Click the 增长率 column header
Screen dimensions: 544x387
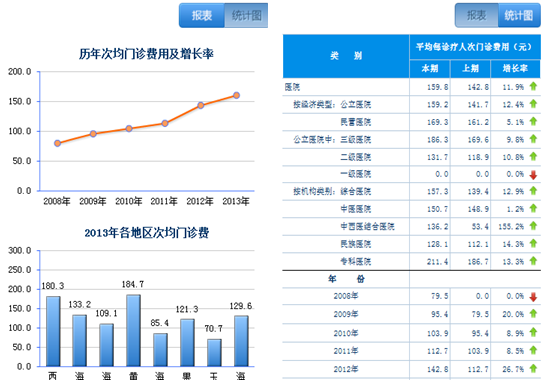[x=516, y=68]
